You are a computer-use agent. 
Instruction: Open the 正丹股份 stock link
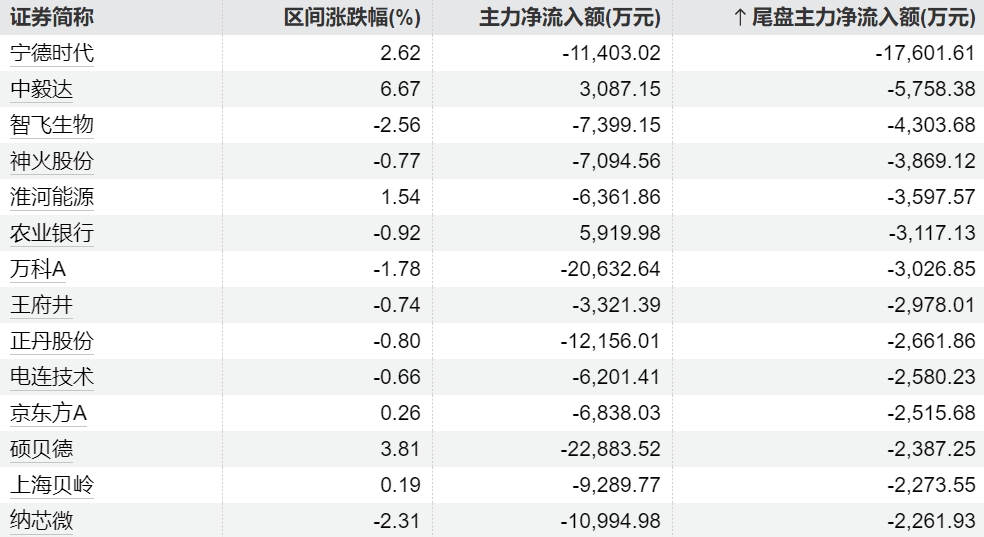pyautogui.click(x=52, y=341)
